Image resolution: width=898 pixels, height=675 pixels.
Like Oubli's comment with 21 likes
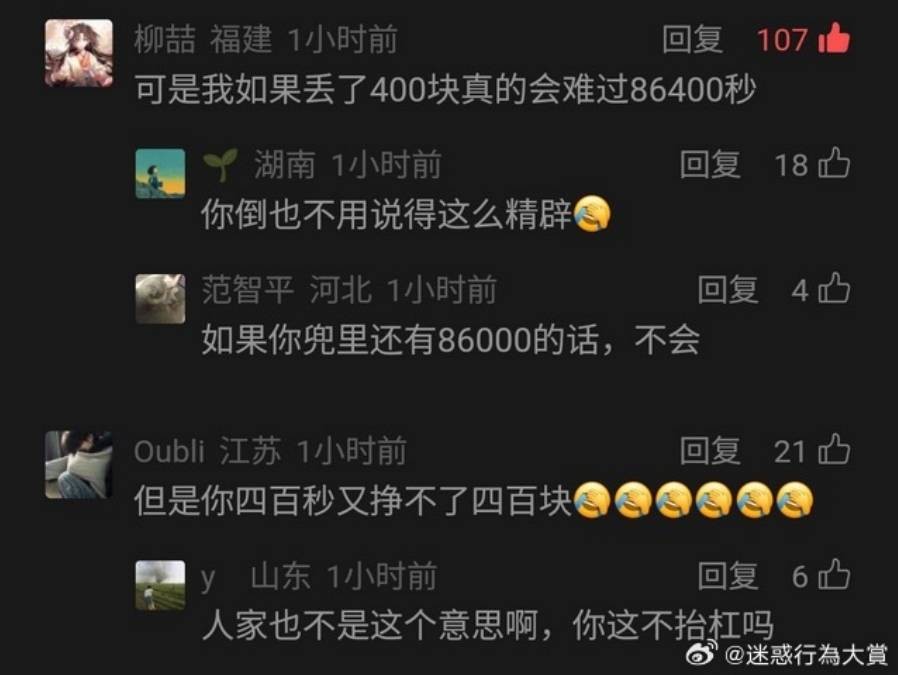pyautogui.click(x=834, y=449)
